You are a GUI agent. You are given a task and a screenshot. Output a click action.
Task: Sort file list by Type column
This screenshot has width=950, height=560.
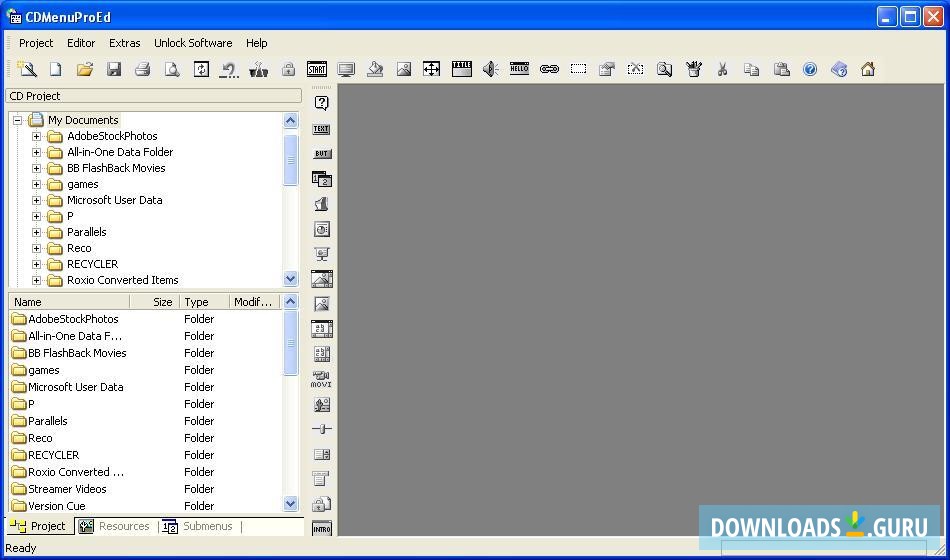click(x=205, y=302)
